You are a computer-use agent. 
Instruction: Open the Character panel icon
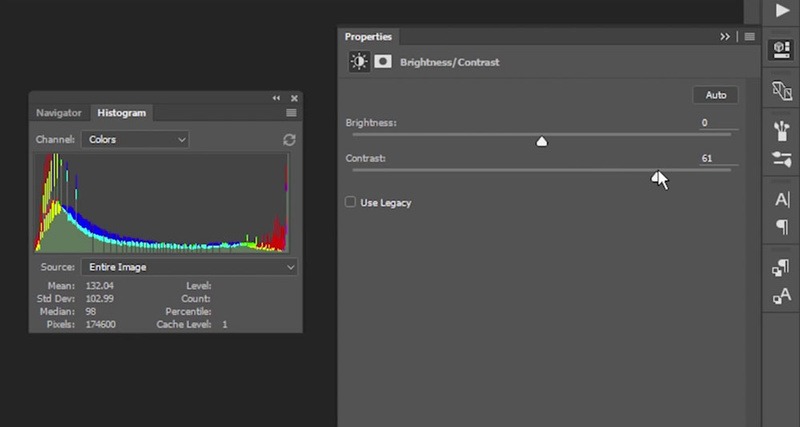pyautogui.click(x=782, y=199)
